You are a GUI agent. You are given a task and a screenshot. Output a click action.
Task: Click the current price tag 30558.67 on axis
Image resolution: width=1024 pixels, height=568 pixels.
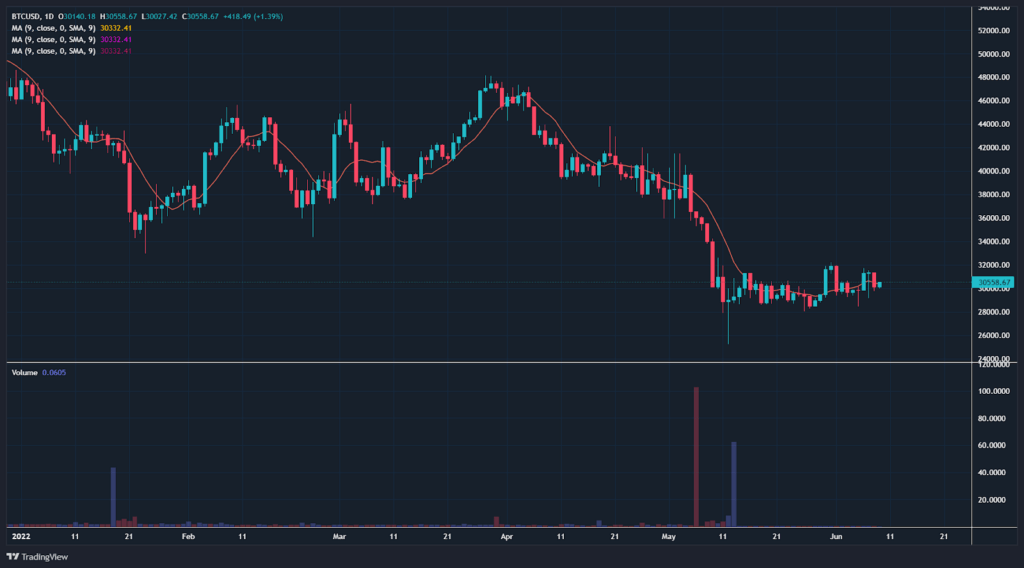click(993, 283)
